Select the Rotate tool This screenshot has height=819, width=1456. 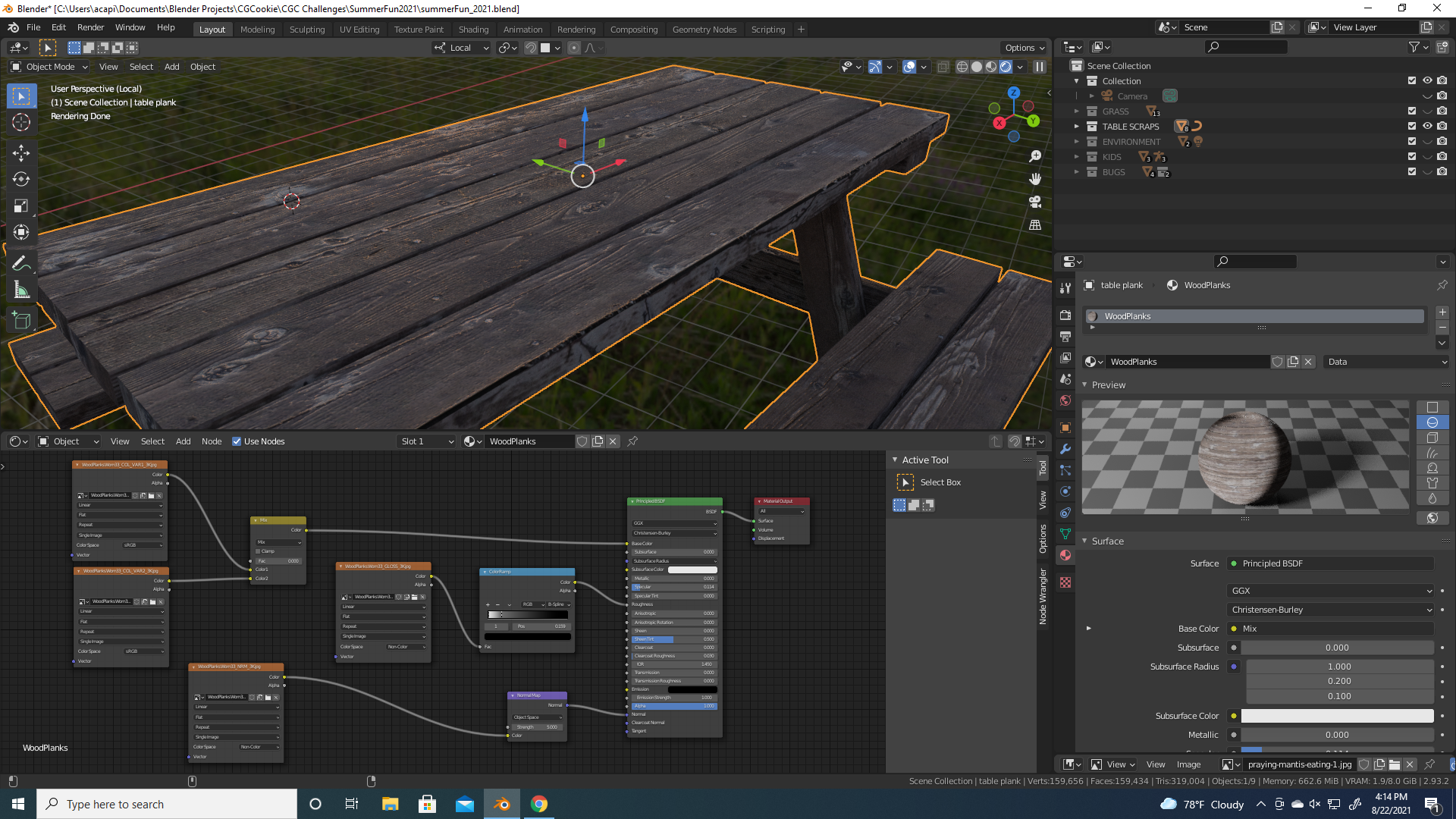(21, 179)
